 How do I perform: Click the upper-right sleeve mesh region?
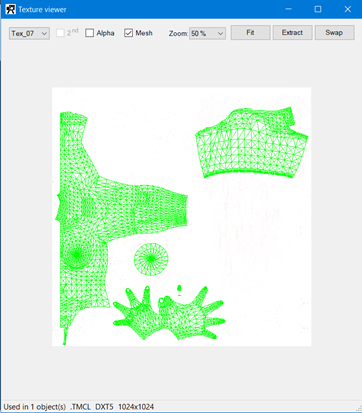[x=252, y=142]
